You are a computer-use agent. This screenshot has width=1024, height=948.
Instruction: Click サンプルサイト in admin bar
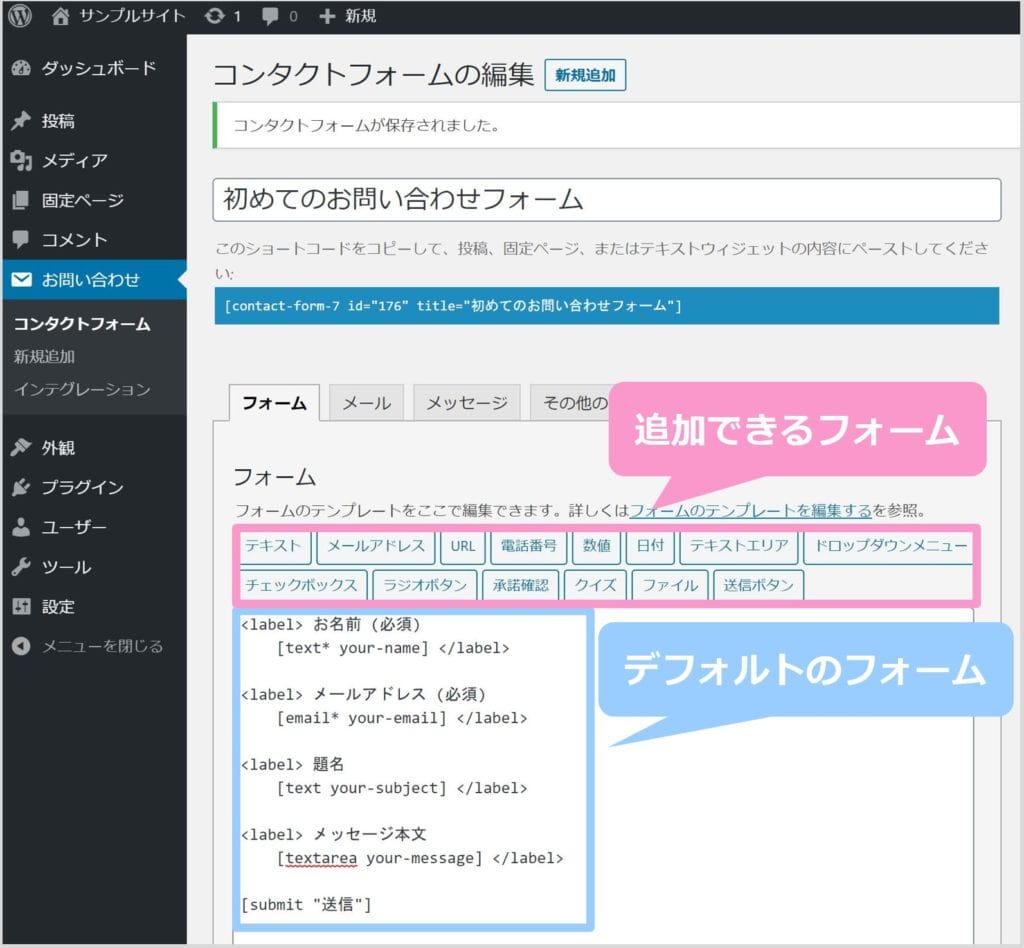(132, 16)
